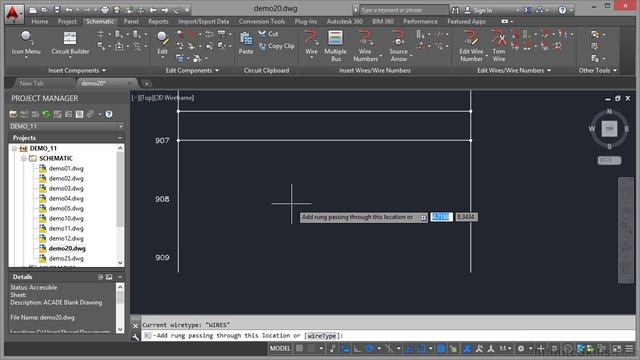The width and height of the screenshot is (640, 360).
Task: Switch to the Panel ribbon tab
Action: 131,21
